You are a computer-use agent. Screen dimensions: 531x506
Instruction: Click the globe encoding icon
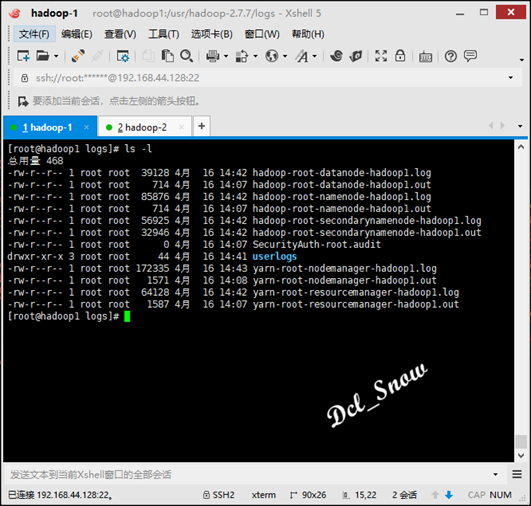(272, 56)
